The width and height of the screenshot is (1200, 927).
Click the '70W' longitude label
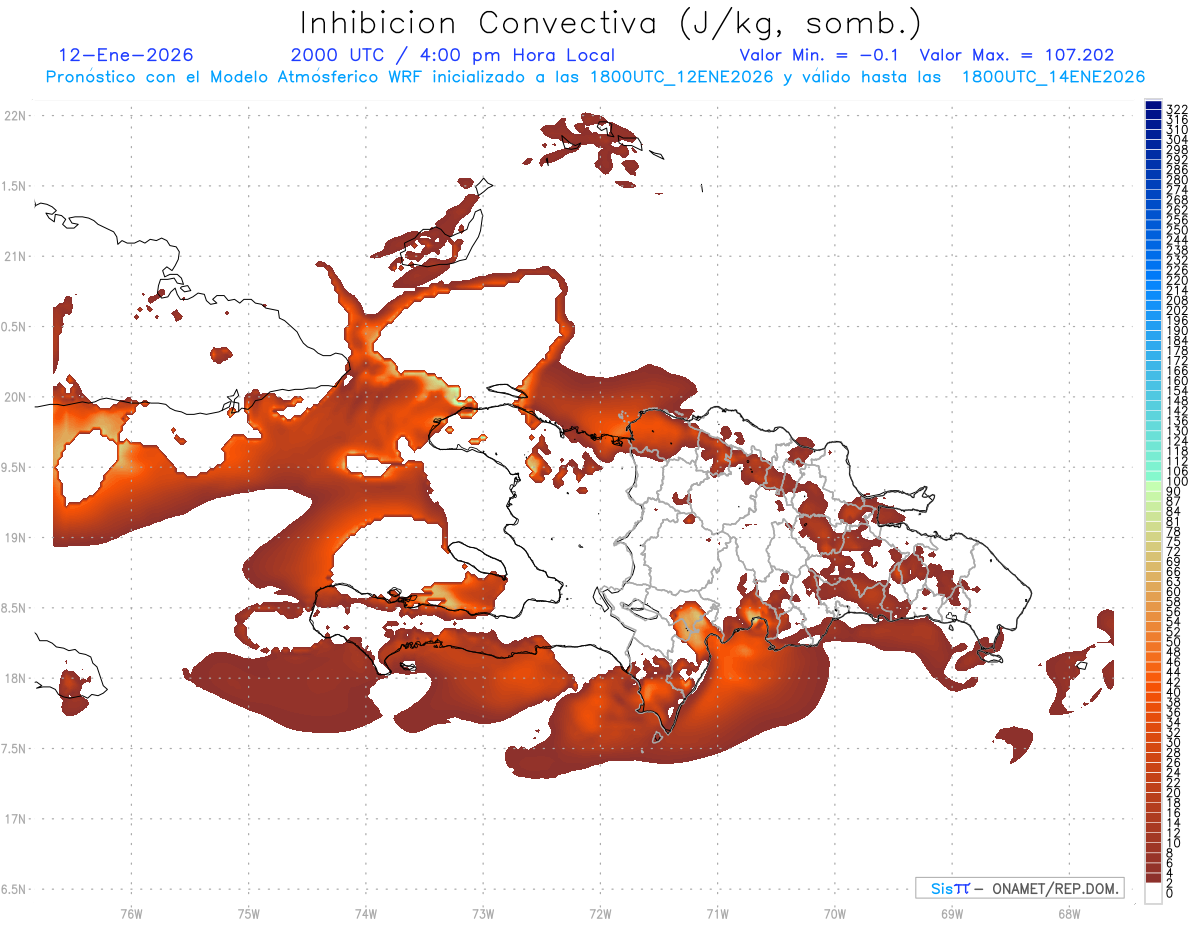click(x=834, y=912)
